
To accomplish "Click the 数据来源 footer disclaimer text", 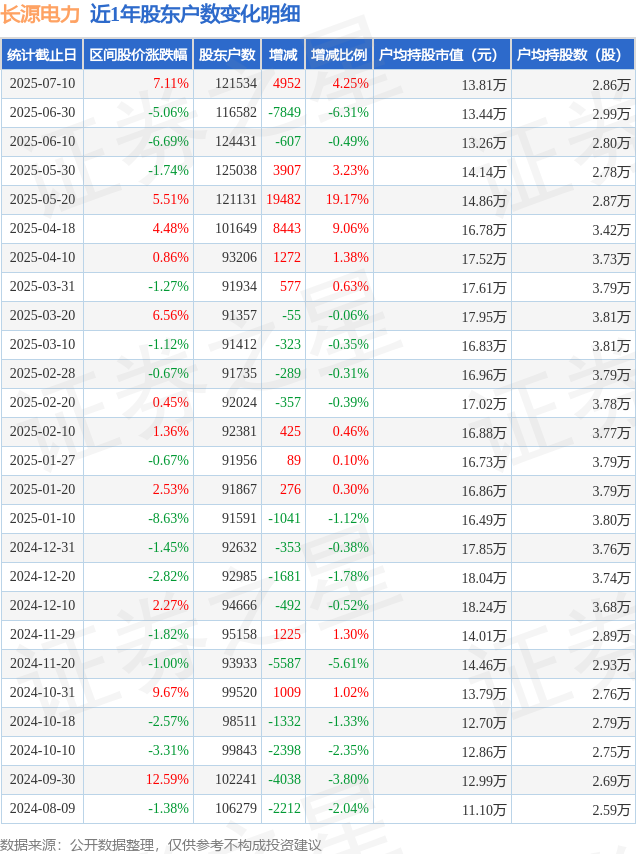I will (161, 845).
